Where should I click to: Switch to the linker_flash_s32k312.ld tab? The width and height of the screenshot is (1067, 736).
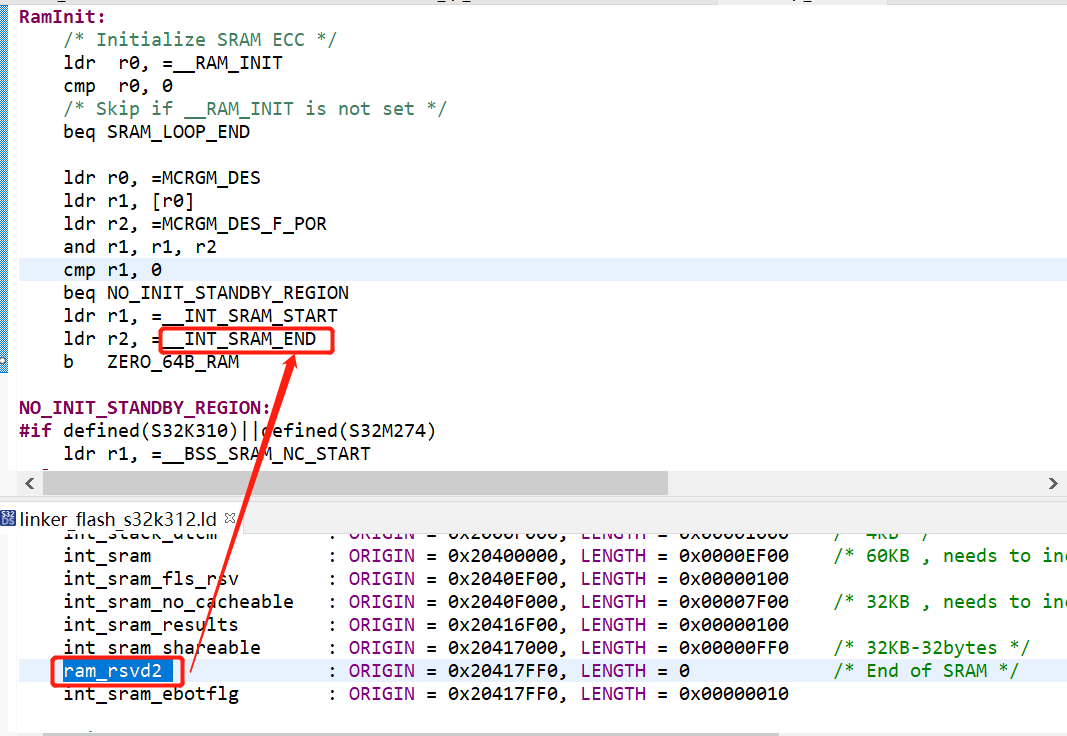click(120, 518)
